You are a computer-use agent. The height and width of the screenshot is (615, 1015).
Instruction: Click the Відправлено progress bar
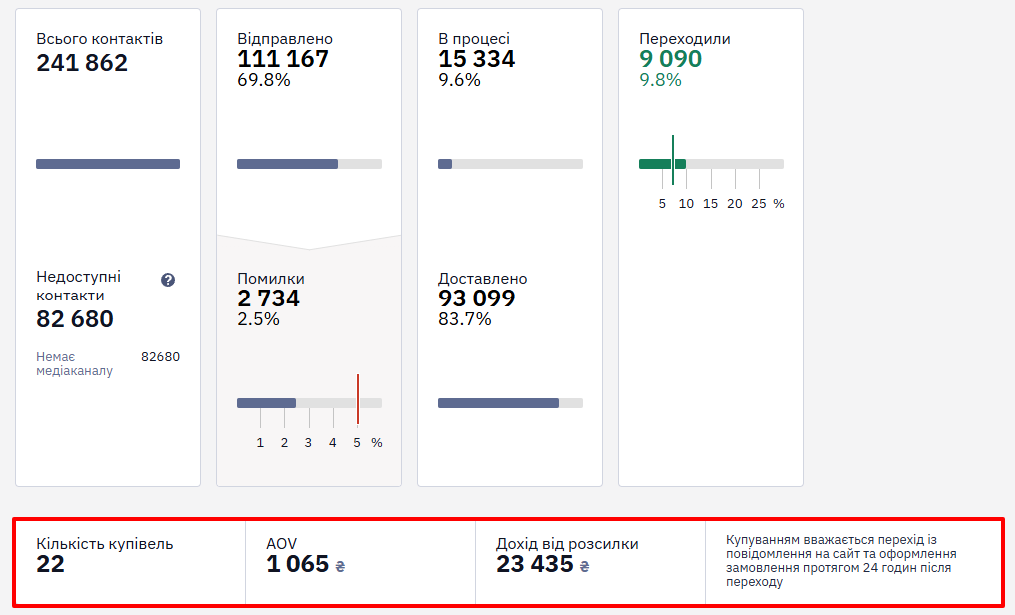point(309,164)
